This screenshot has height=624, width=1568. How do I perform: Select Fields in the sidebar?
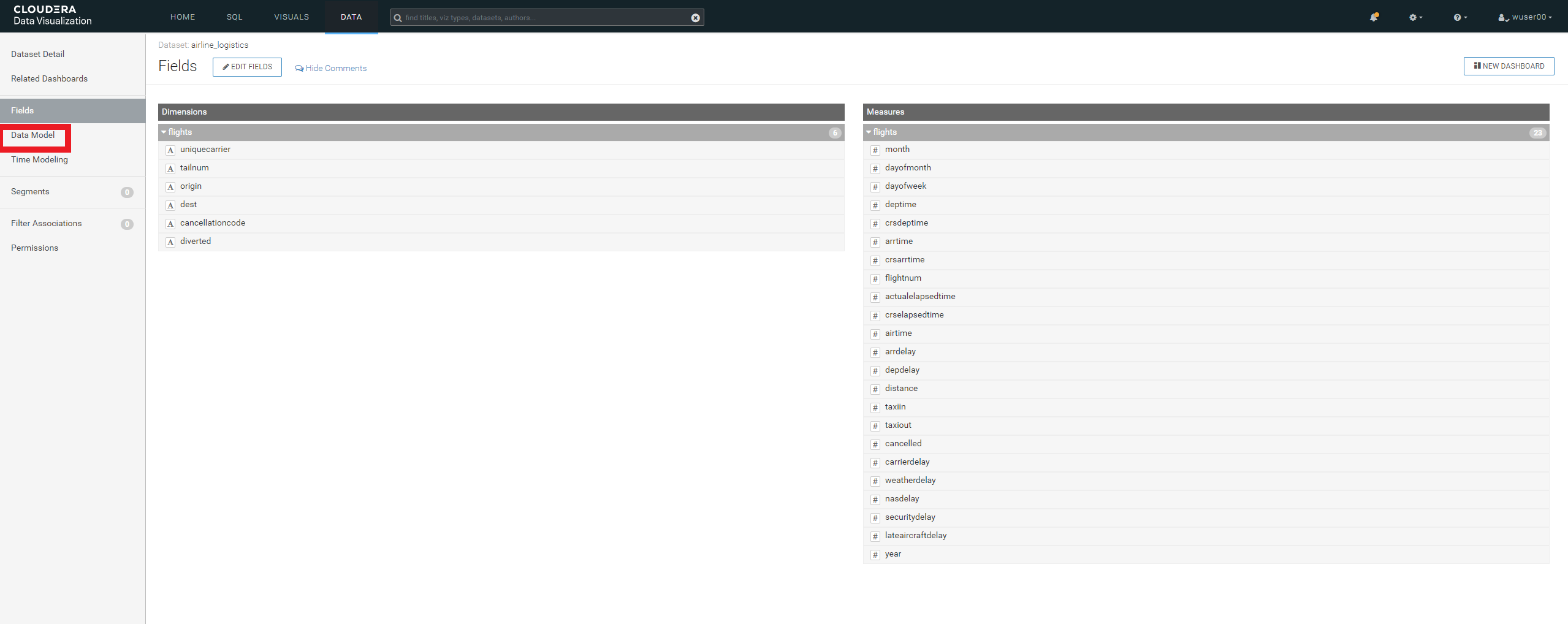(x=72, y=110)
